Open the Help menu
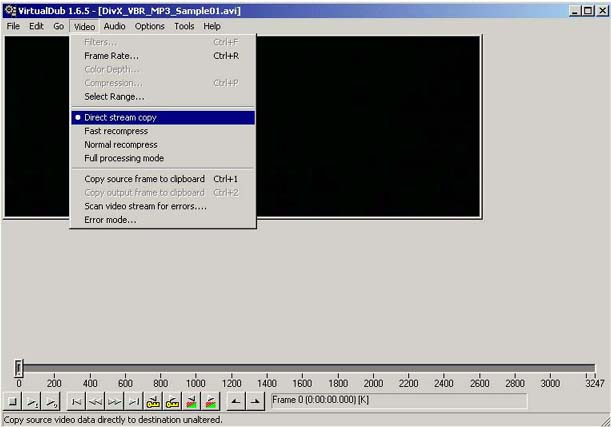The width and height of the screenshot is (611, 427). (x=212, y=26)
